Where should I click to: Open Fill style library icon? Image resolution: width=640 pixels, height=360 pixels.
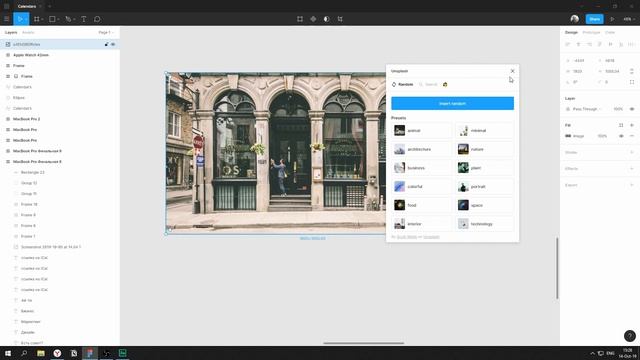[x=621, y=125]
